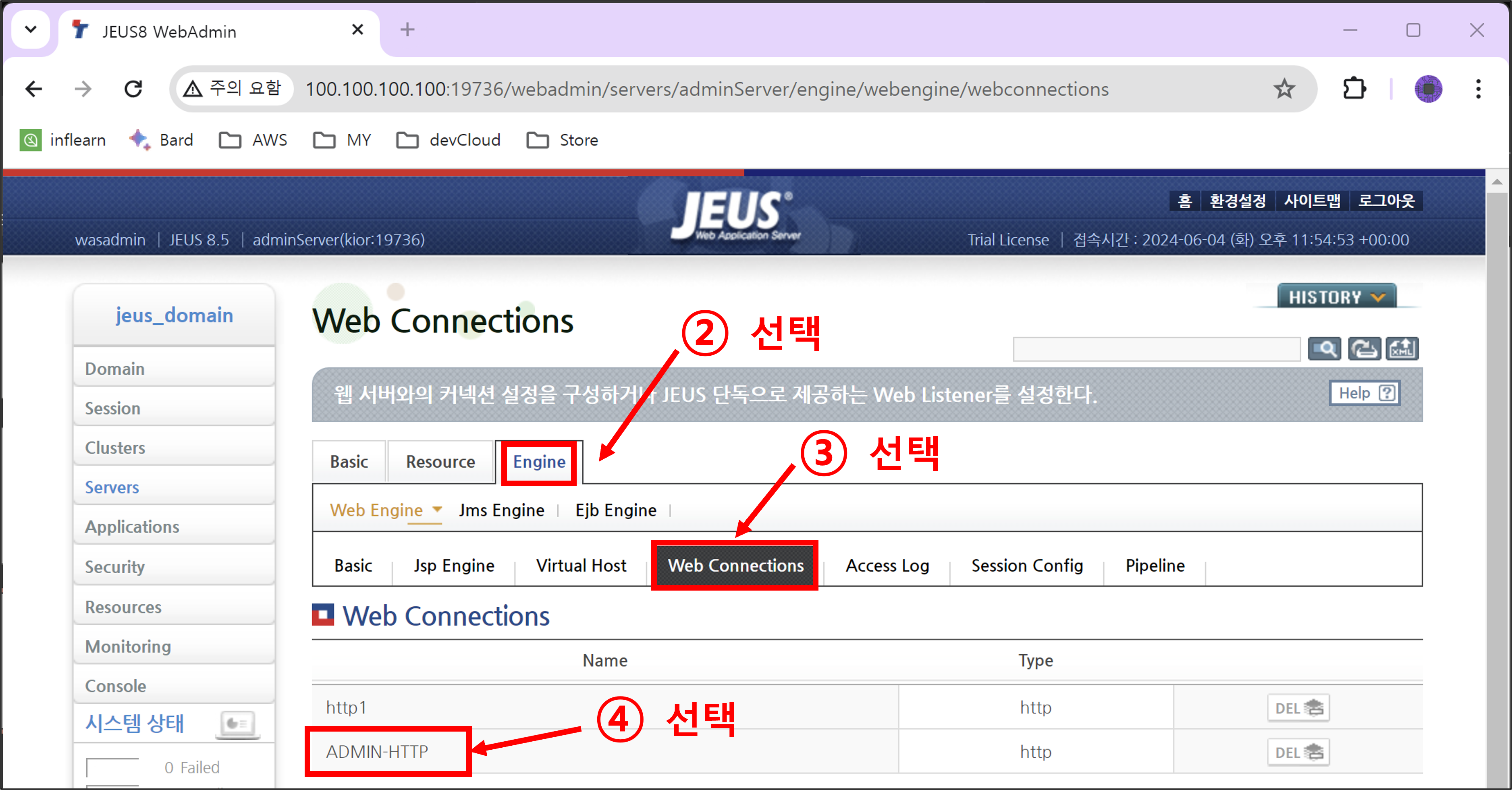Toggle the system status panel icon
Viewport: 1512px width, 790px height.
[x=238, y=724]
